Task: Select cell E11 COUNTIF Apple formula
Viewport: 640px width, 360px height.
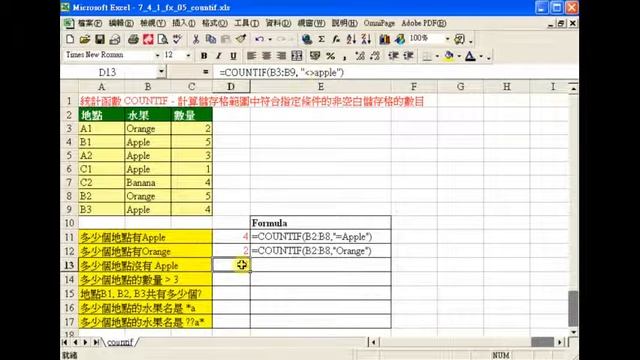Action: pyautogui.click(x=321, y=236)
